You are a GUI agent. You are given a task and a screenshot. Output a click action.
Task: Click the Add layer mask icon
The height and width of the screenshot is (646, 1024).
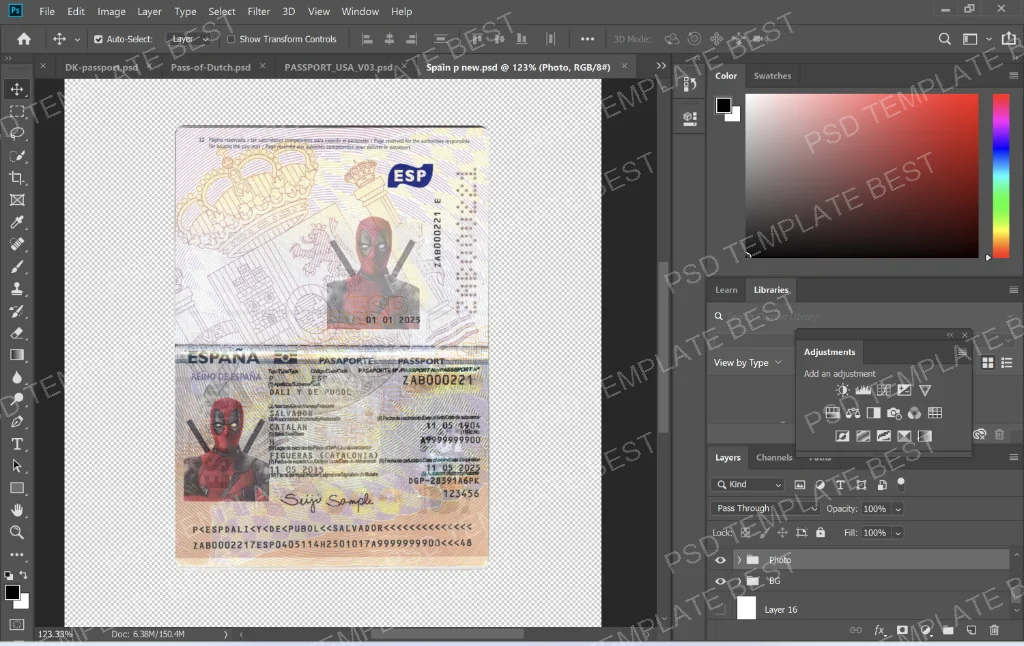(x=902, y=630)
